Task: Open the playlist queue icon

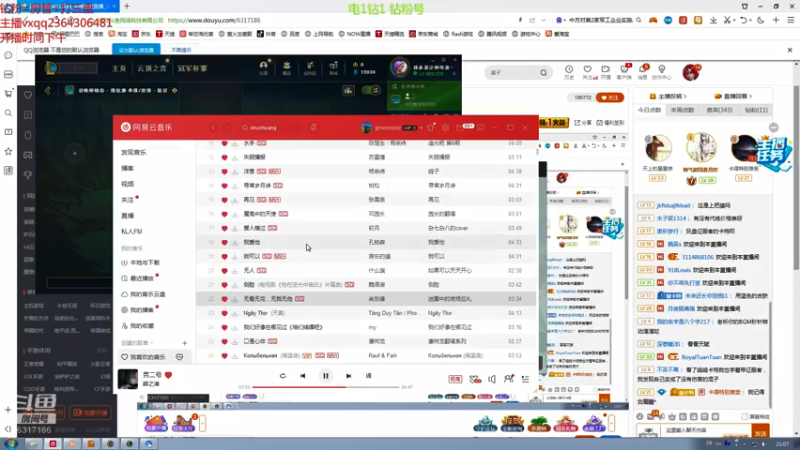Action: [x=525, y=379]
